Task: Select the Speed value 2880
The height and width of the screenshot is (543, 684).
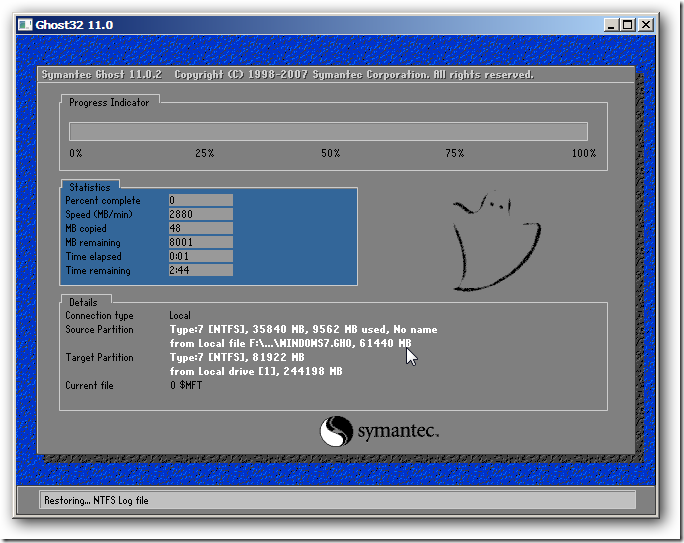Action: click(x=201, y=214)
